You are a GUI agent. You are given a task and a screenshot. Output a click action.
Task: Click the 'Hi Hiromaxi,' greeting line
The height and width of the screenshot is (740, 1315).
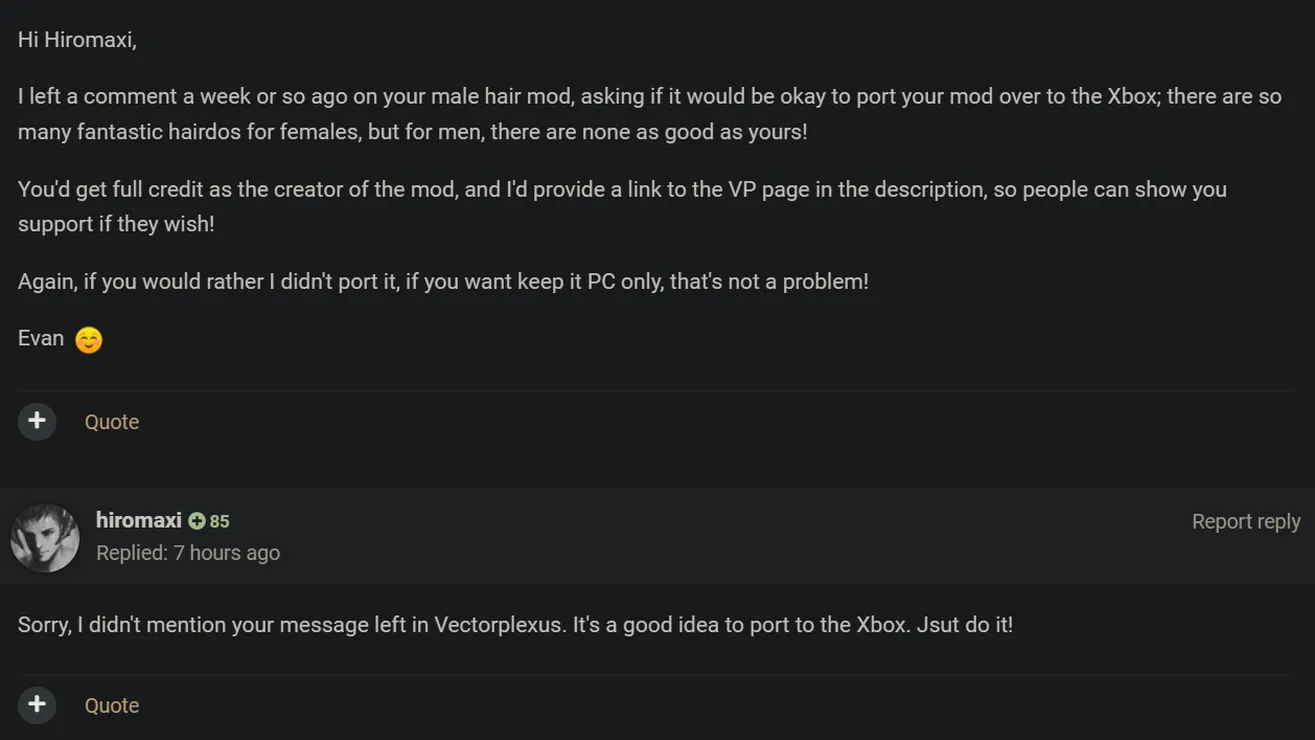[77, 40]
